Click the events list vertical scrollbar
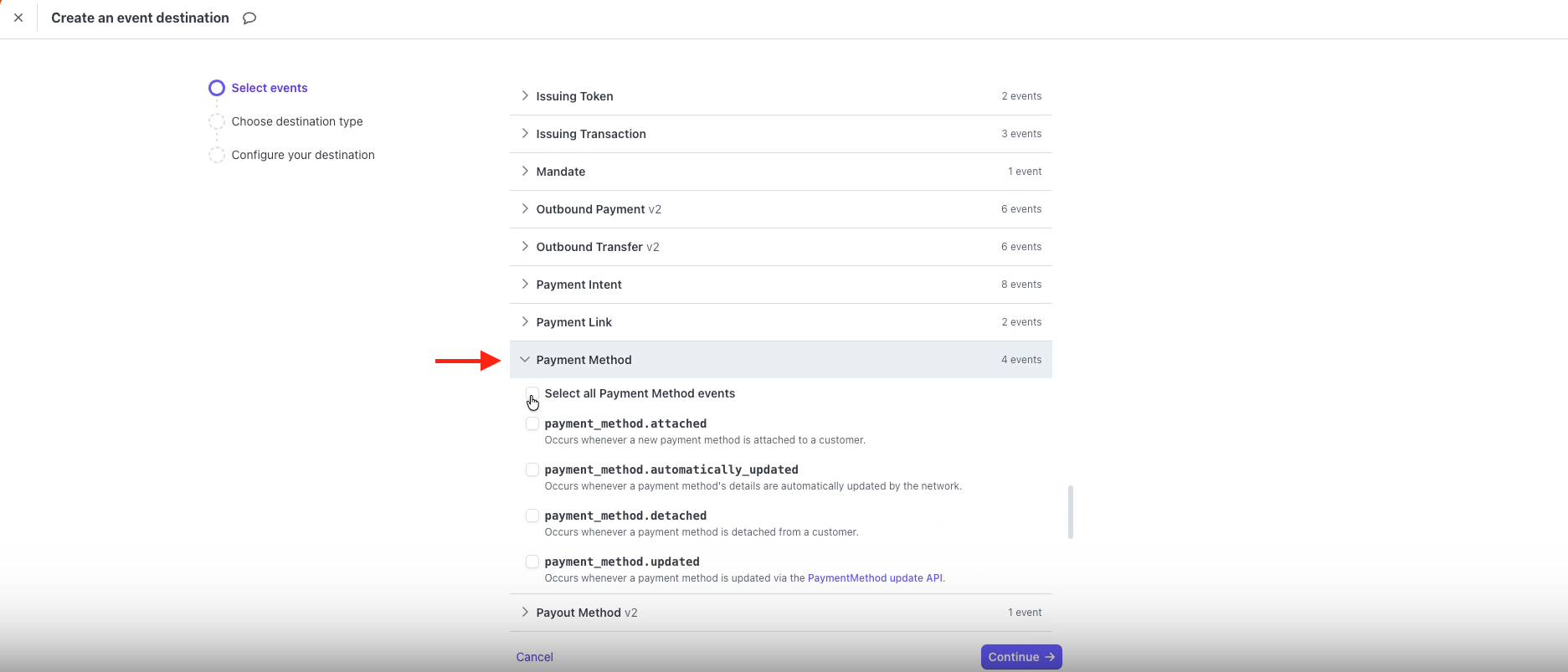Image resolution: width=1568 pixels, height=672 pixels. [x=1071, y=511]
